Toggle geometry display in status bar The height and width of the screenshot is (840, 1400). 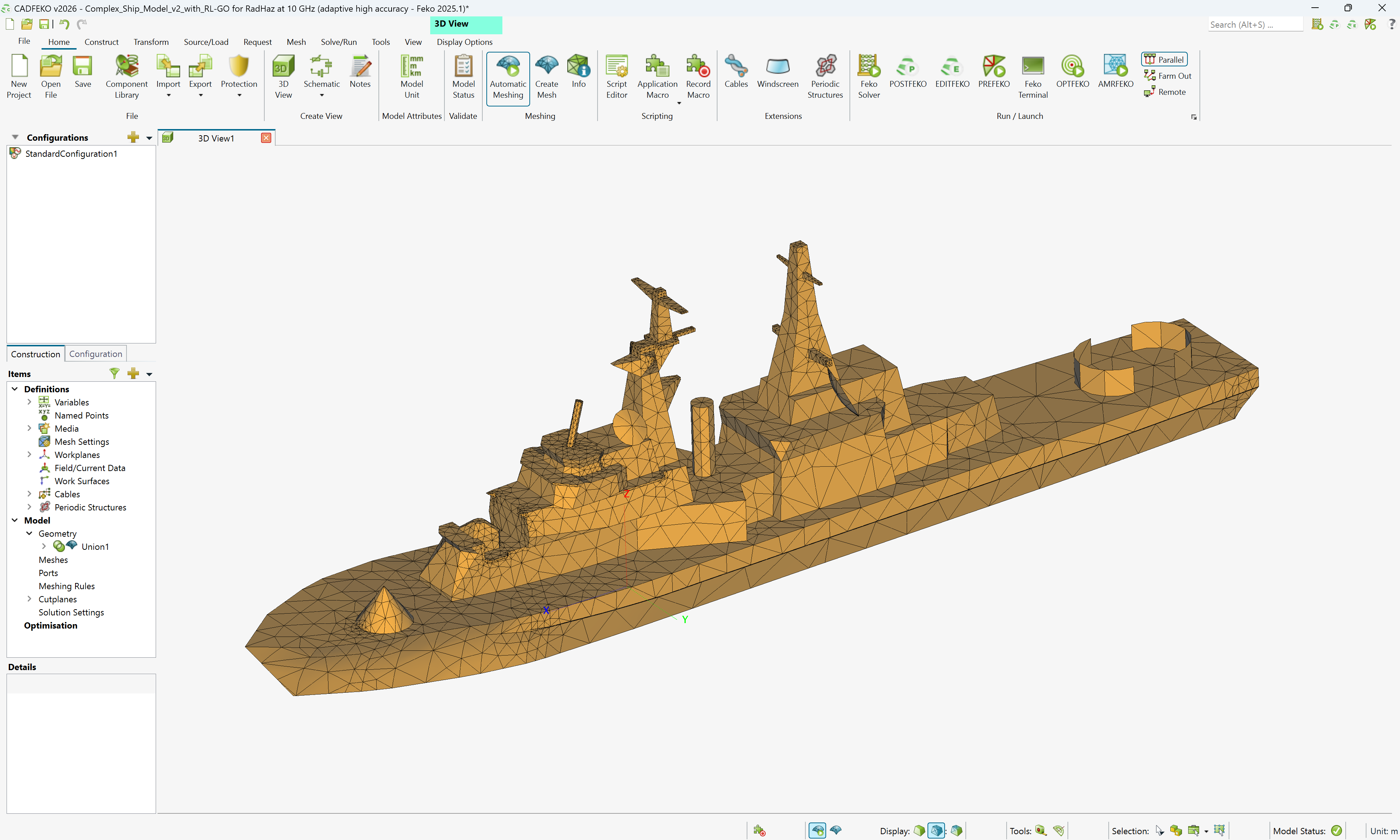coord(919,831)
